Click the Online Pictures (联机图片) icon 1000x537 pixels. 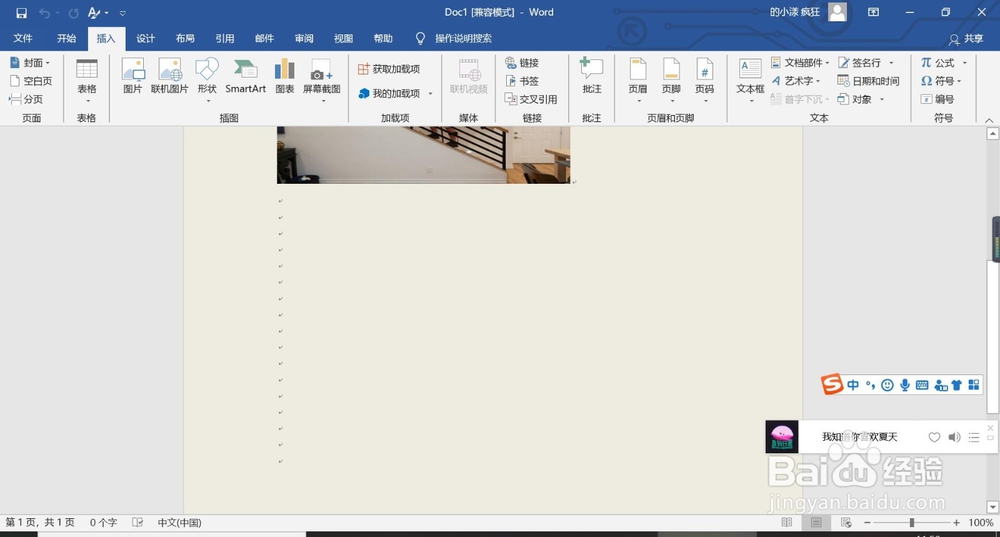[x=170, y=76]
